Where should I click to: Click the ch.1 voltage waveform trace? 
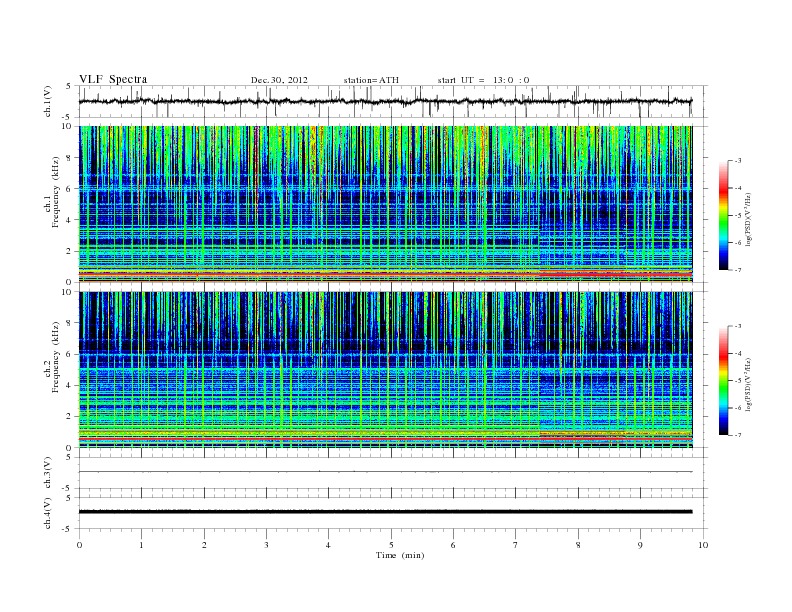[x=385, y=101]
